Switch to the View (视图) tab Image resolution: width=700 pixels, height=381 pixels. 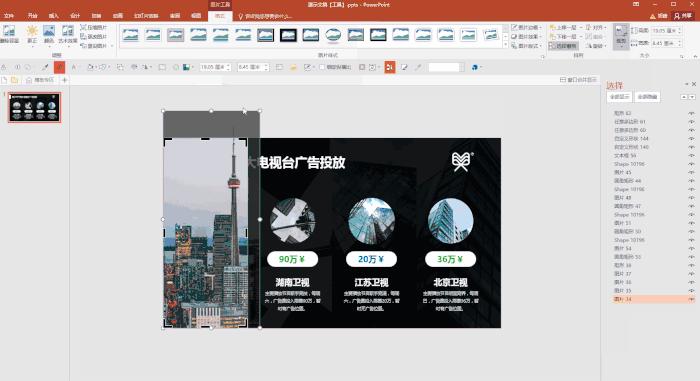pos(196,16)
